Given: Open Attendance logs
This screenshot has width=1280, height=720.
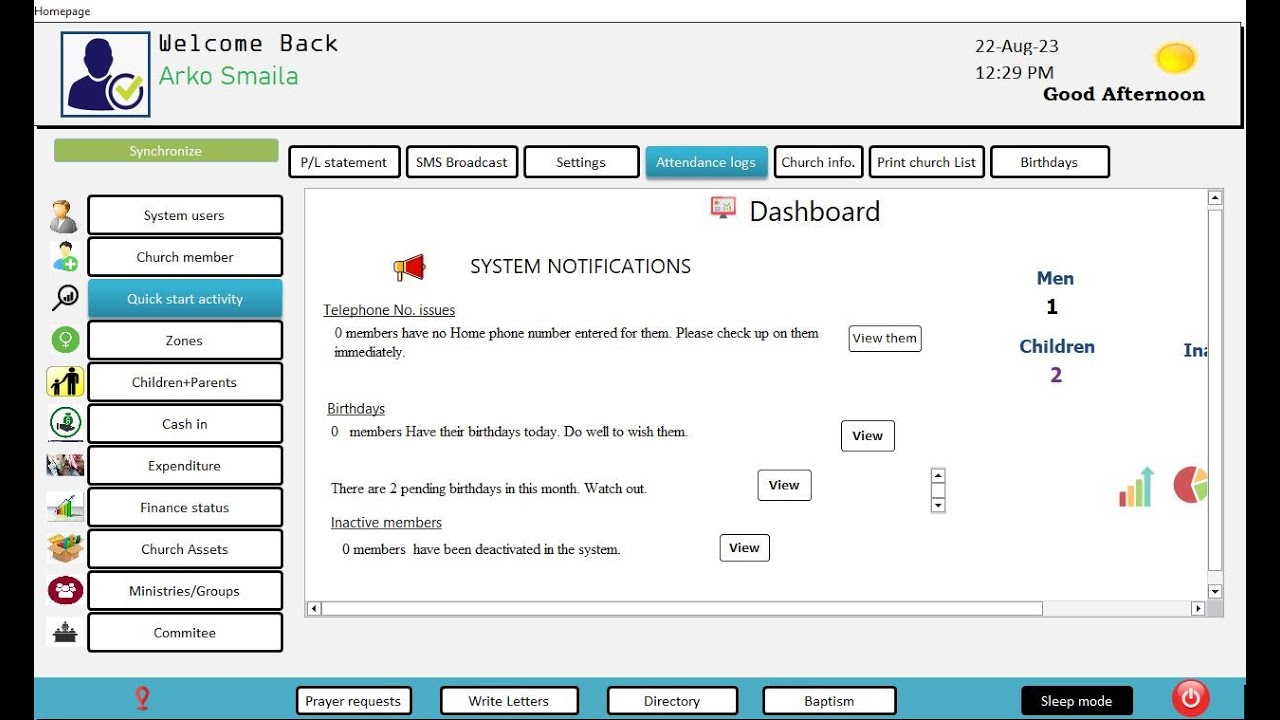Looking at the screenshot, I should [x=706, y=162].
